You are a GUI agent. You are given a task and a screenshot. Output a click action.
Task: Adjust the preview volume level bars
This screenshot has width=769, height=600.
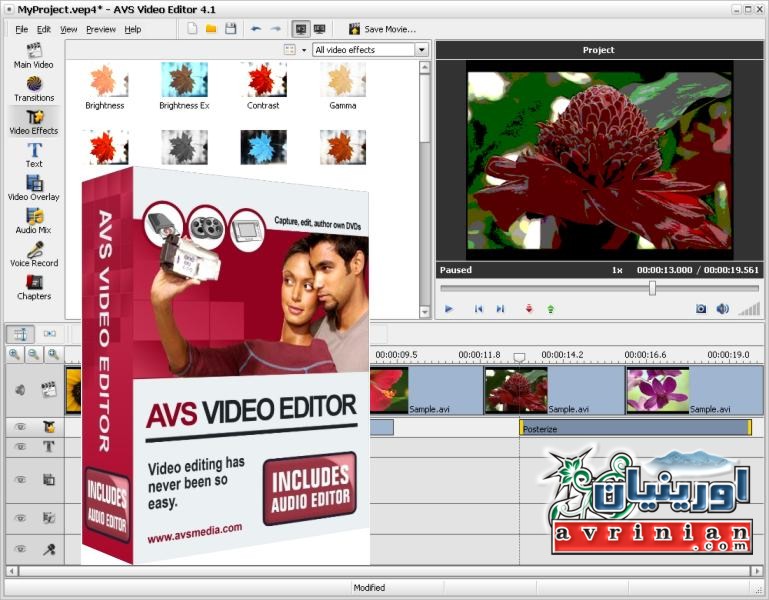(x=749, y=309)
